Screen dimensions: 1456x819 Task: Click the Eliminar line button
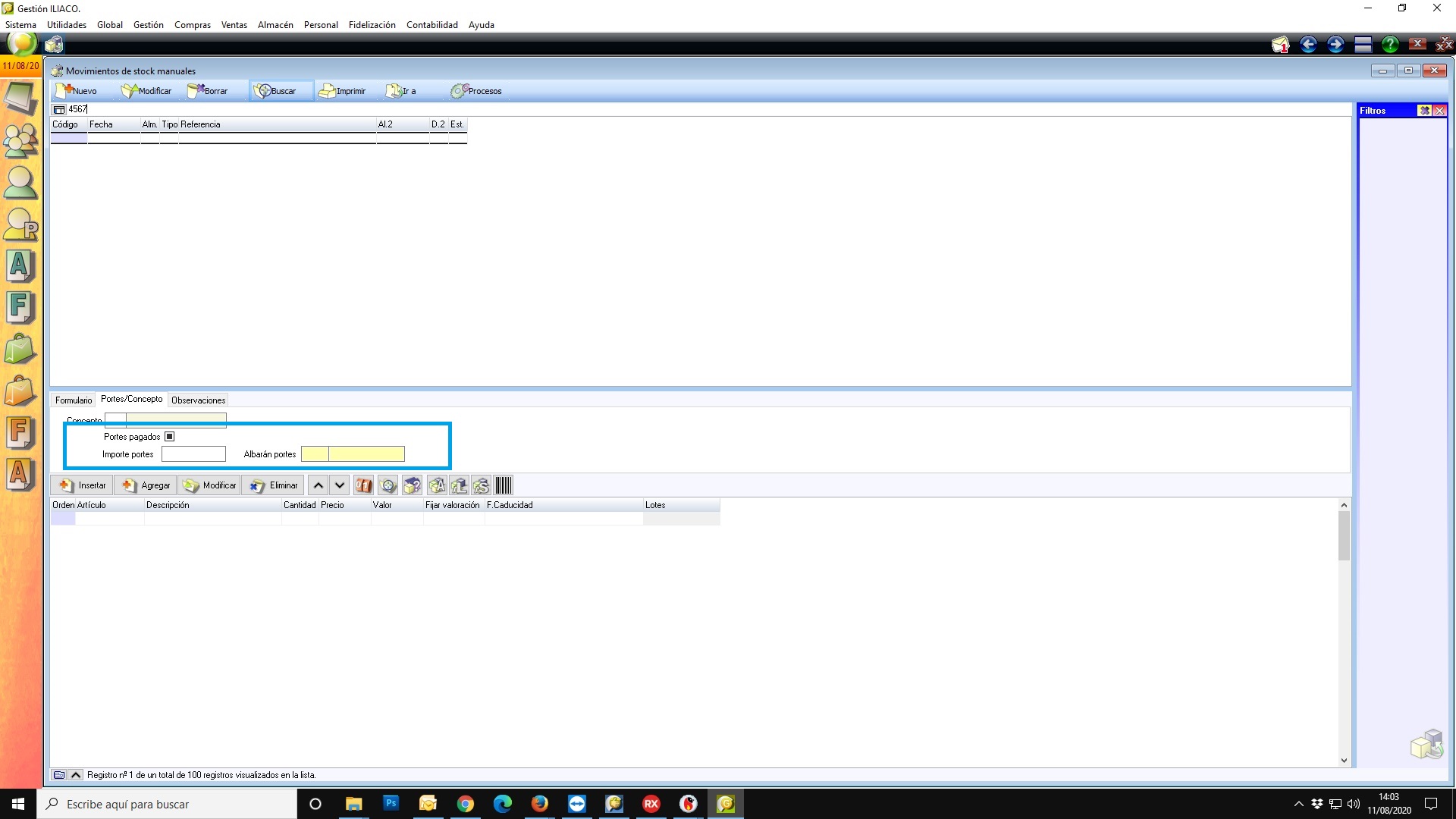tap(273, 485)
